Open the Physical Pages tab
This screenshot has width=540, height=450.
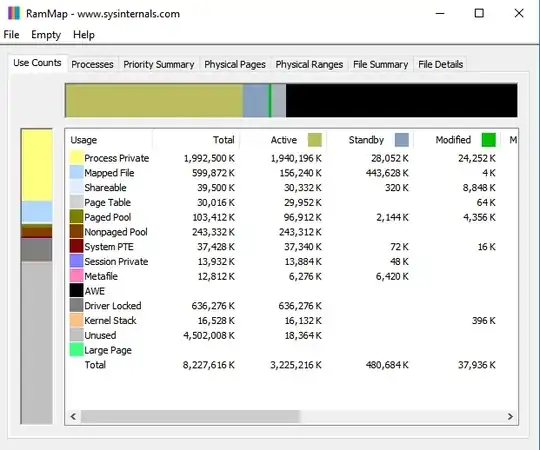click(235, 64)
